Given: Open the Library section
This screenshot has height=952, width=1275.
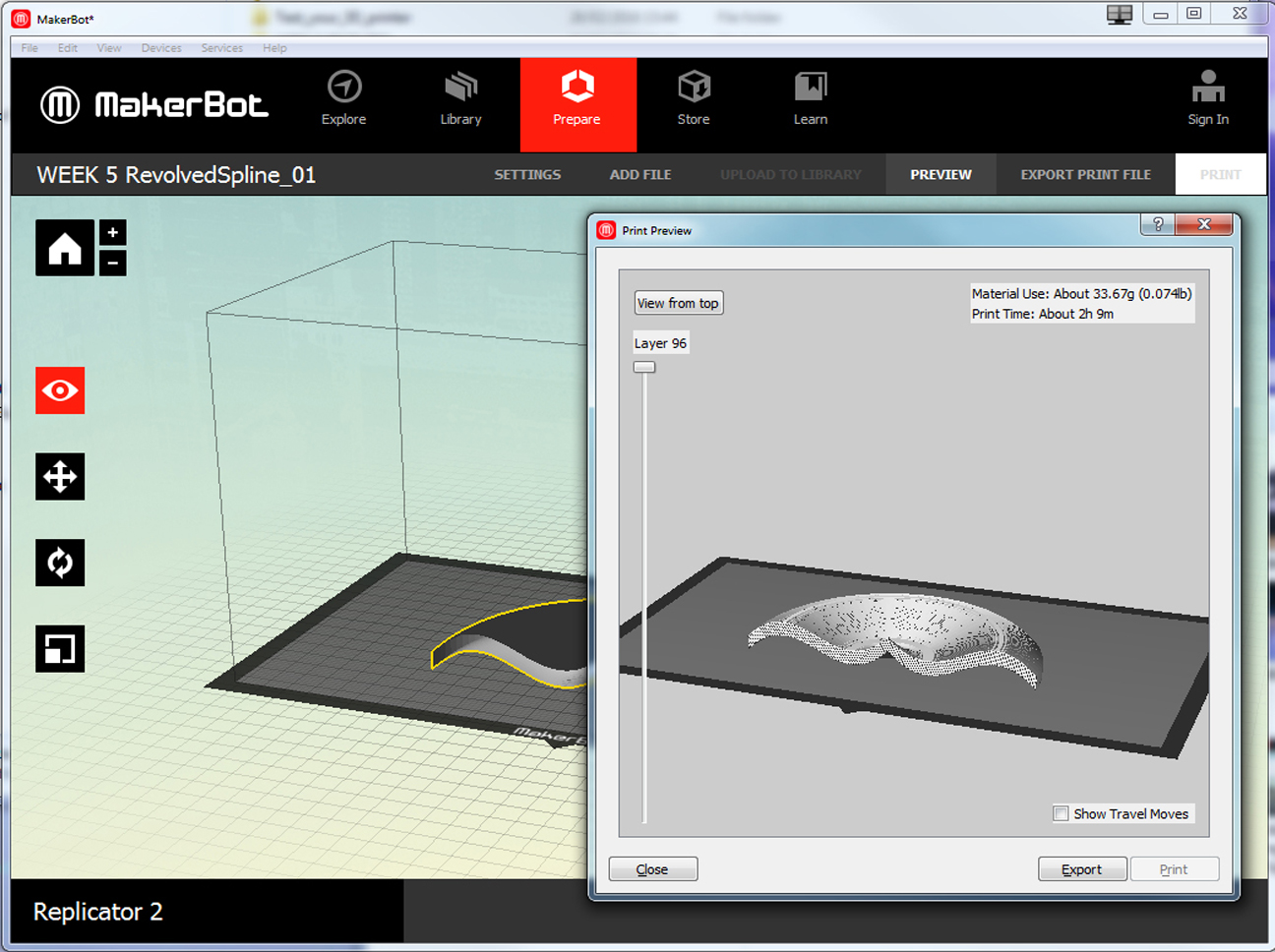Looking at the screenshot, I should (460, 99).
